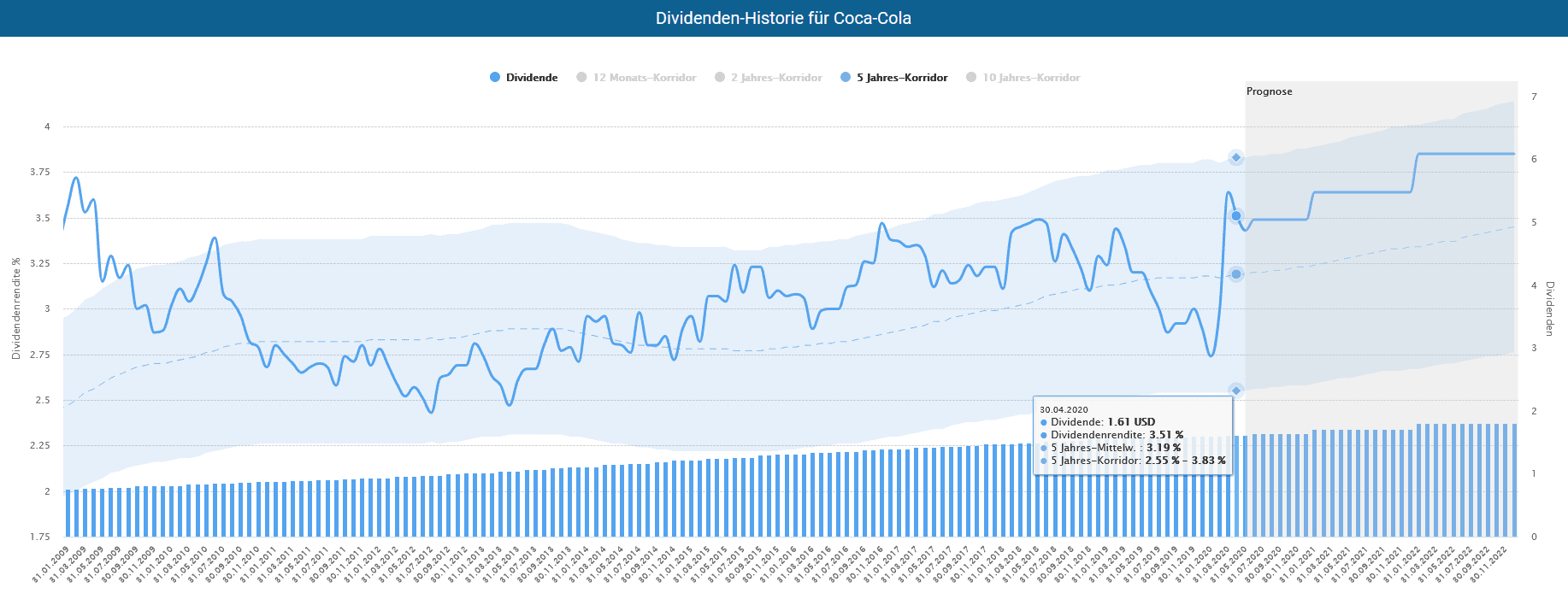
Task: Click upper corridor diamond marker above the line
Action: point(1236,157)
